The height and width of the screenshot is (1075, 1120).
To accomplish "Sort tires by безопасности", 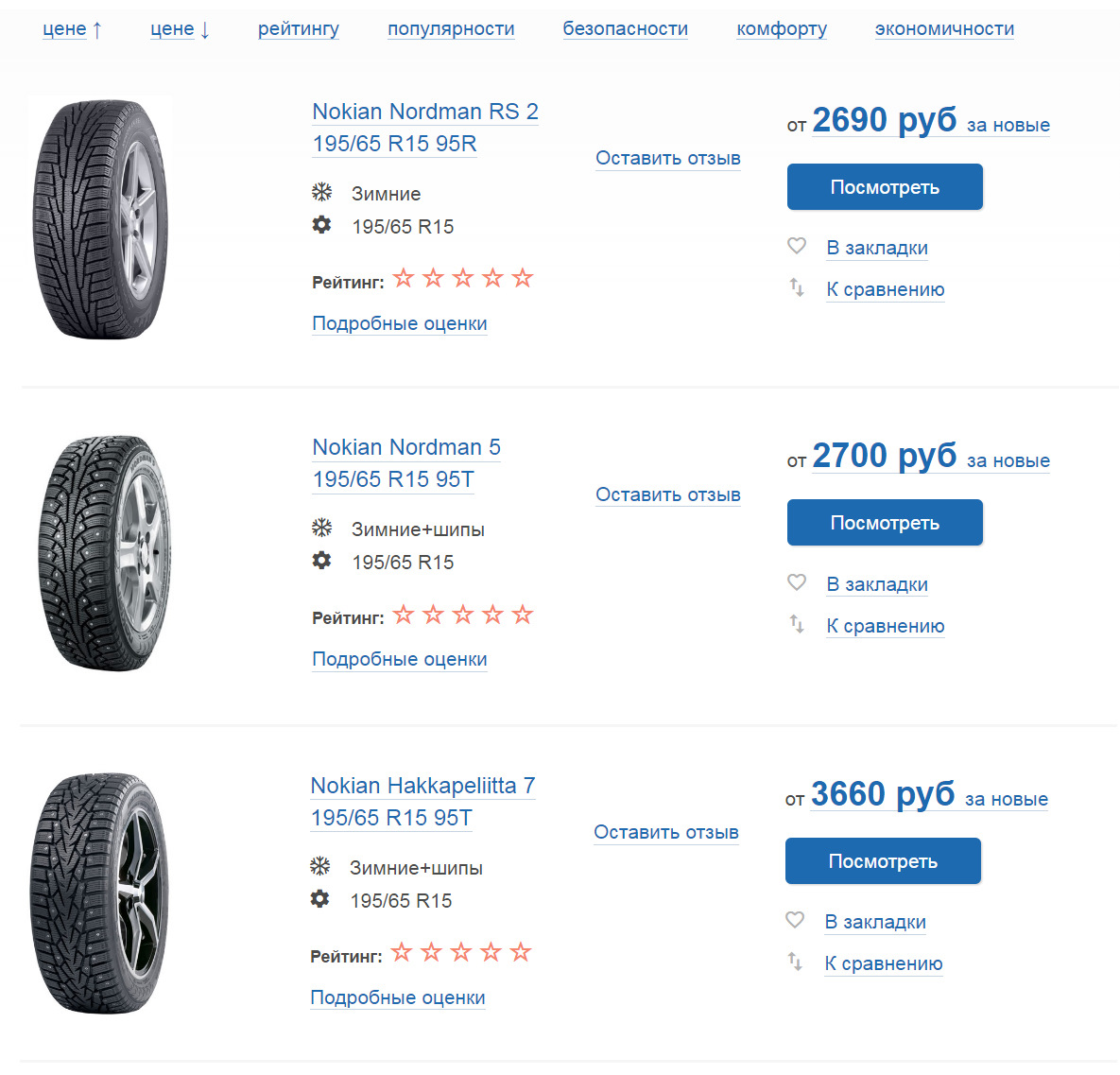I will coord(626,29).
